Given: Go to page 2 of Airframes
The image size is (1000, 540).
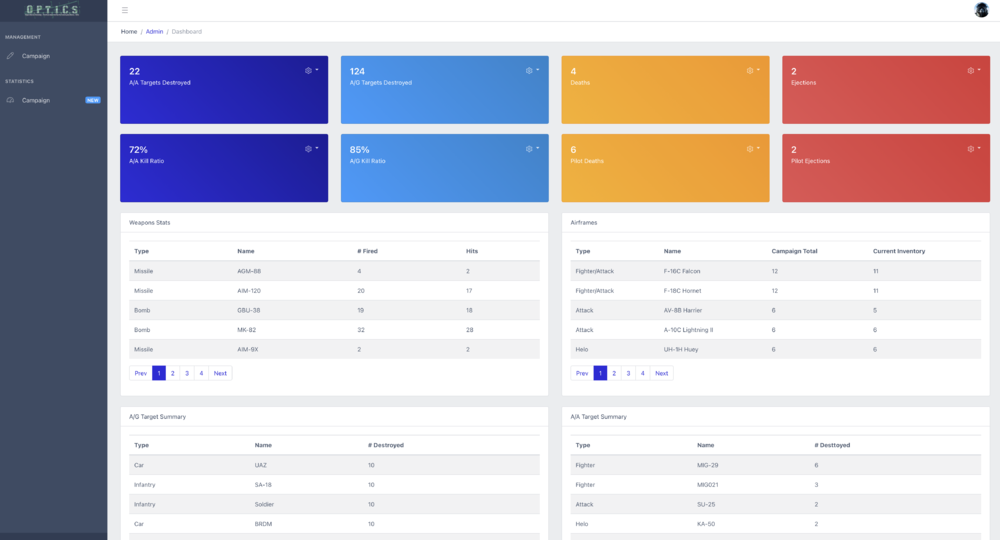Looking at the screenshot, I should [614, 373].
